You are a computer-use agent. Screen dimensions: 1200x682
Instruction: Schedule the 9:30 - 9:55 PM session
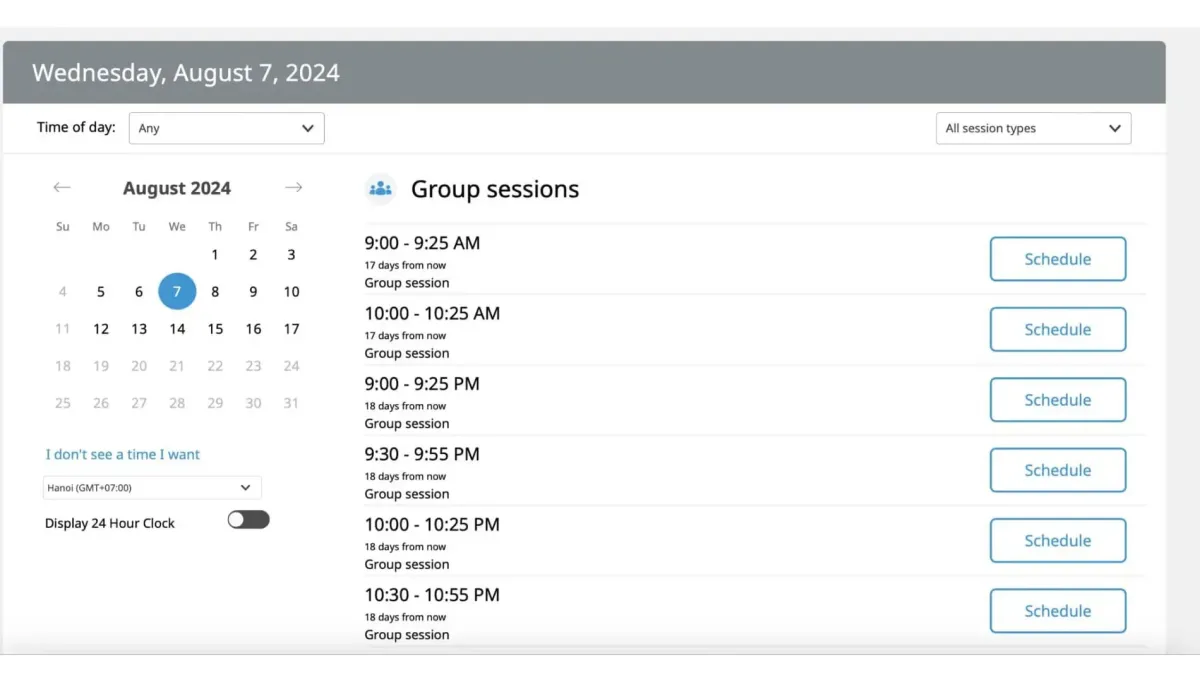point(1057,470)
